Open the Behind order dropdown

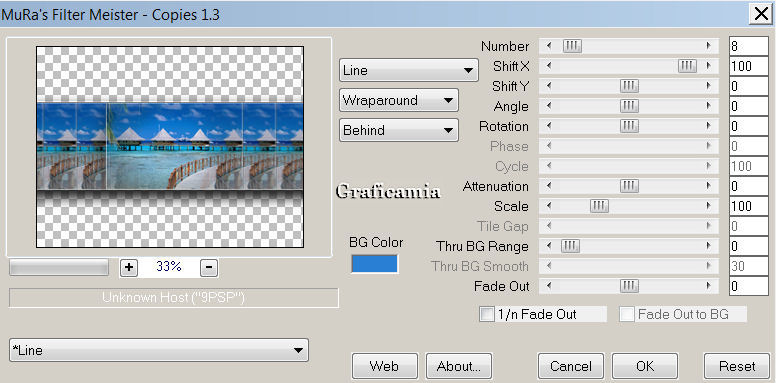(x=399, y=131)
